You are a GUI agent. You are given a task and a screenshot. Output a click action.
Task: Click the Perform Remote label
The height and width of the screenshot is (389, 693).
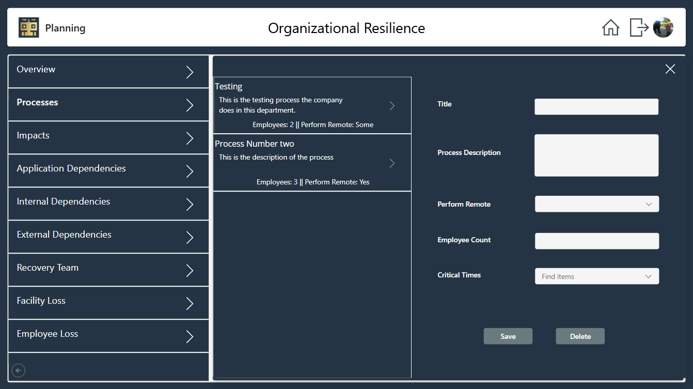coord(464,204)
